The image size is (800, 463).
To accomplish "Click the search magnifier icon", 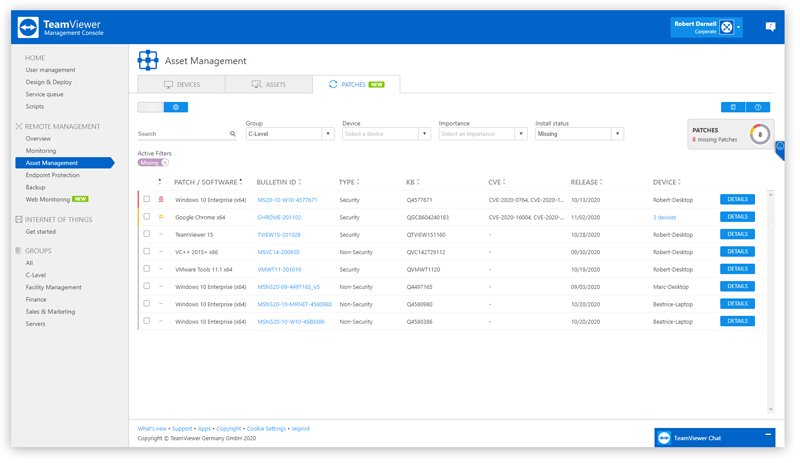I will (233, 134).
